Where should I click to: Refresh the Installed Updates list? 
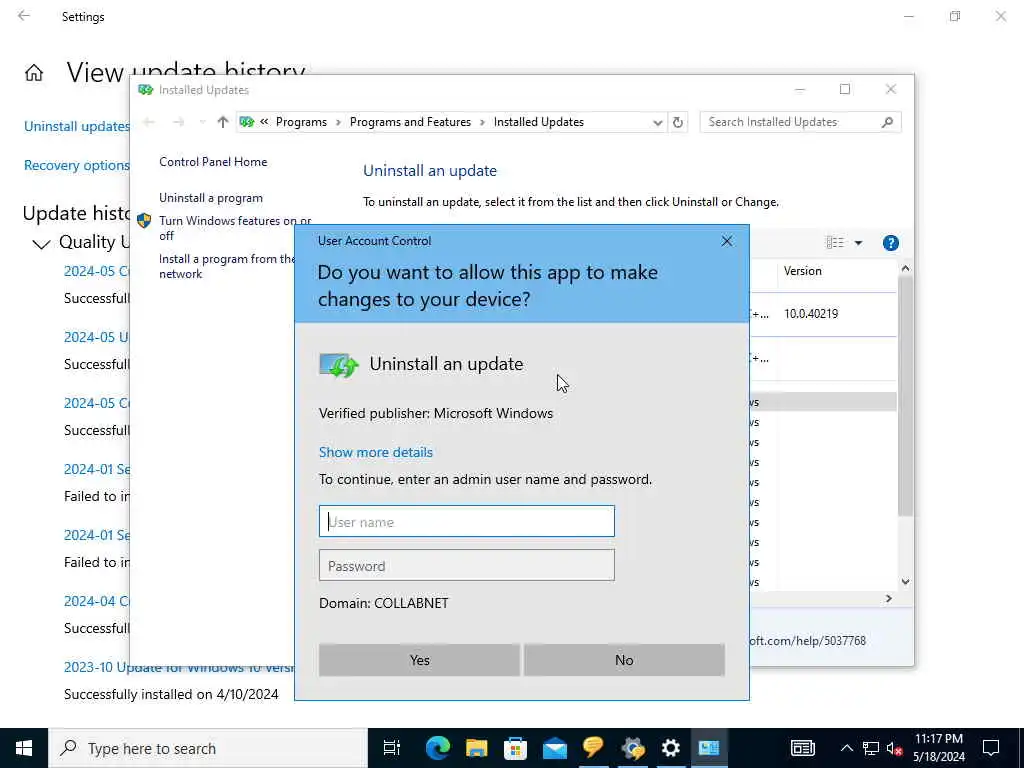tap(678, 122)
